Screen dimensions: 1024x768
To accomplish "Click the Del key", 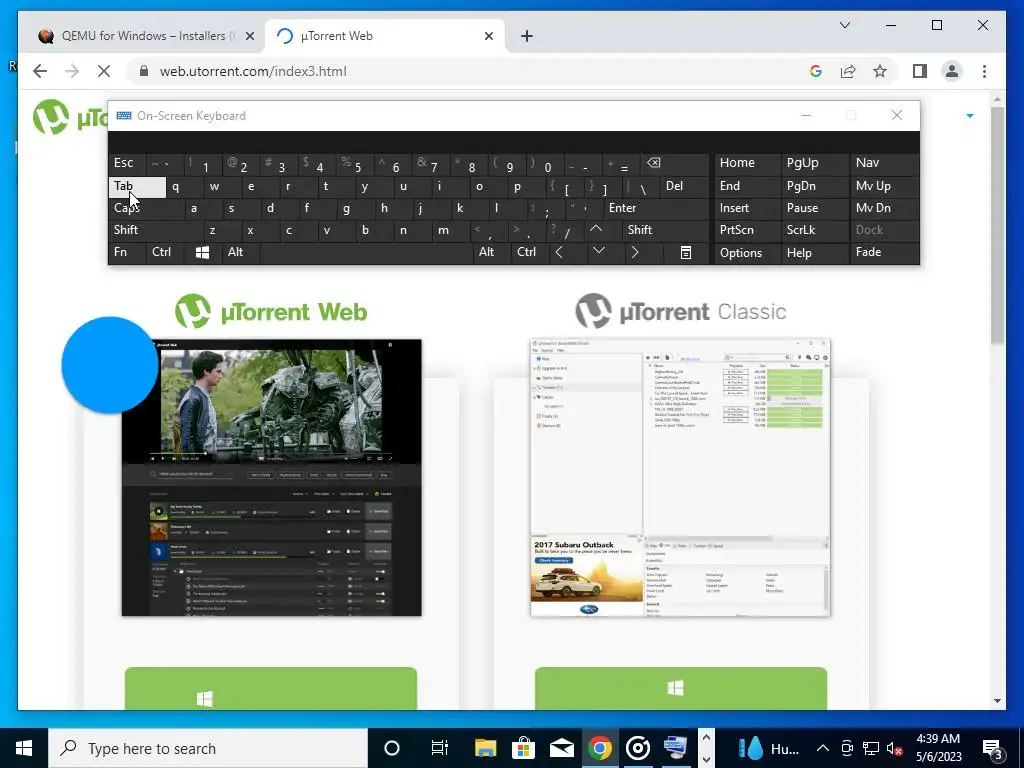I will point(684,186).
